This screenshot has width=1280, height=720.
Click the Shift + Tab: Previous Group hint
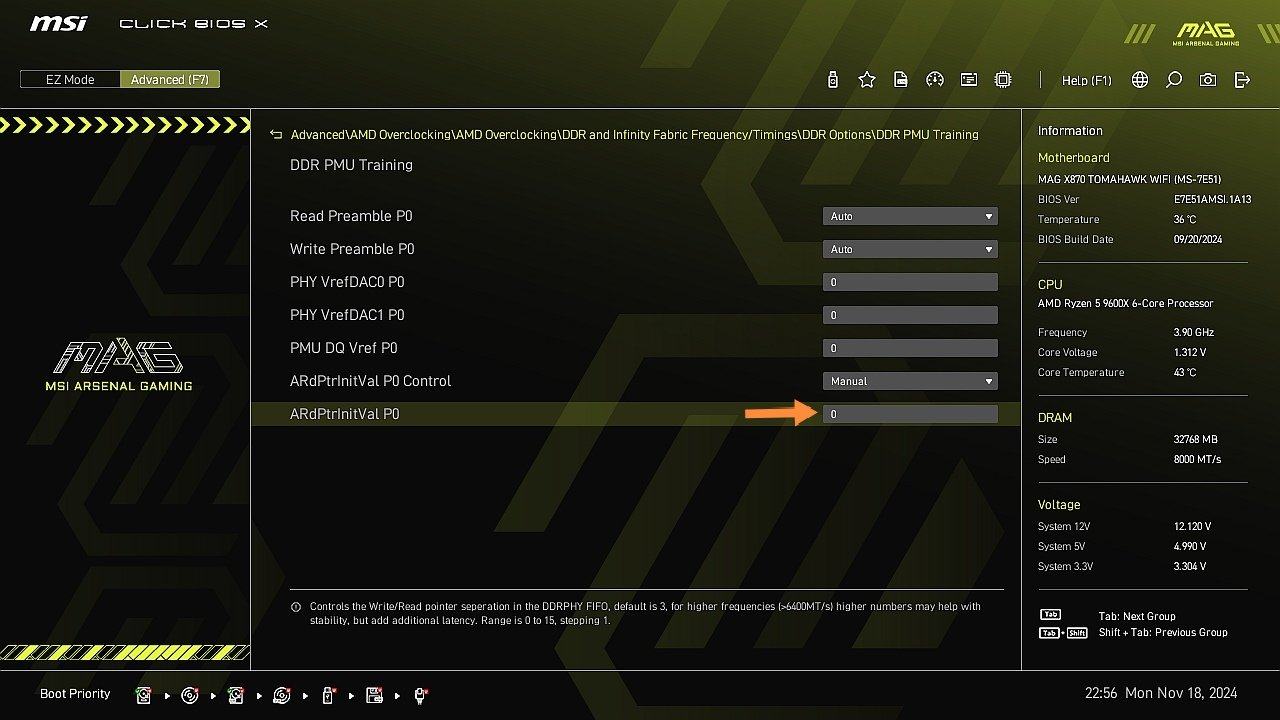tap(1162, 632)
